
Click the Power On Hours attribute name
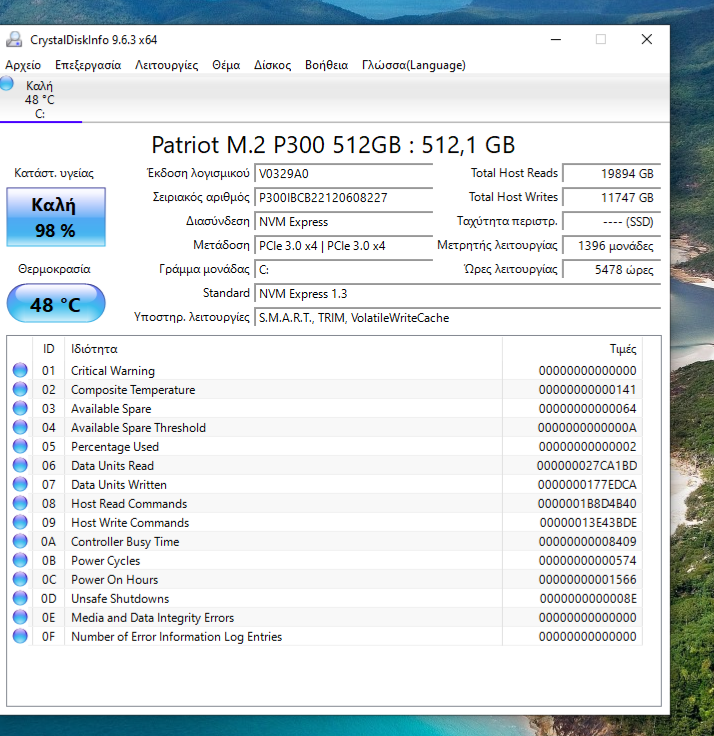115,580
